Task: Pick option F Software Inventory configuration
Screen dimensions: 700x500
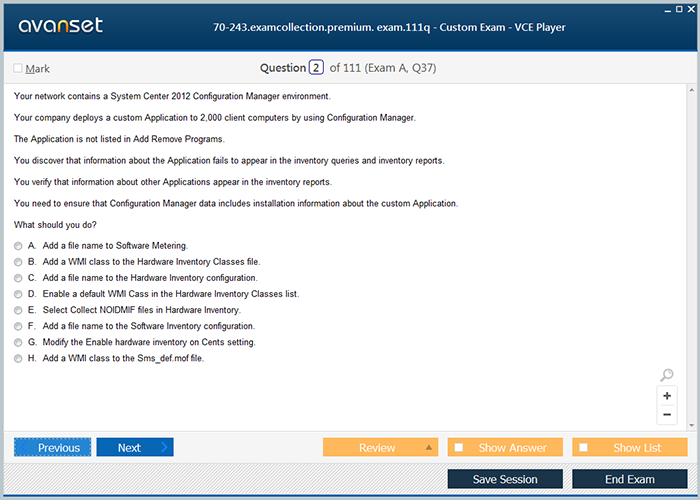Action: tap(18, 326)
